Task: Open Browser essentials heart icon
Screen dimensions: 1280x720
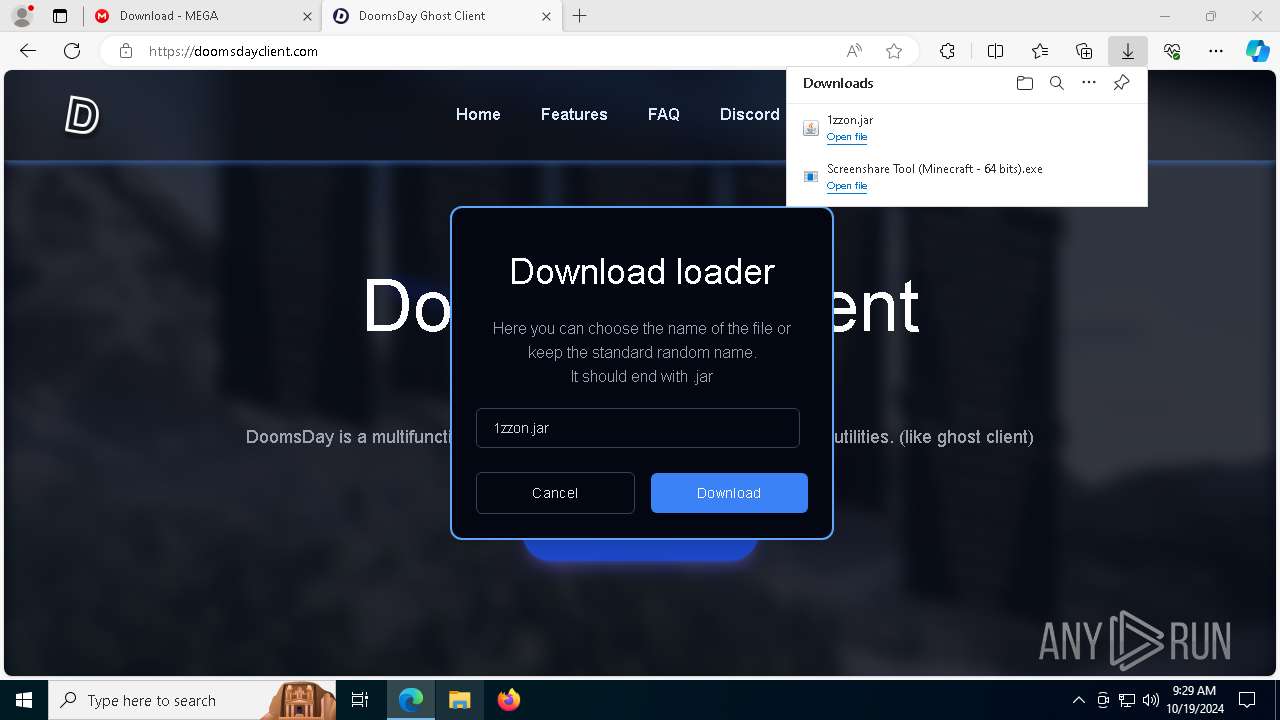Action: click(1172, 51)
